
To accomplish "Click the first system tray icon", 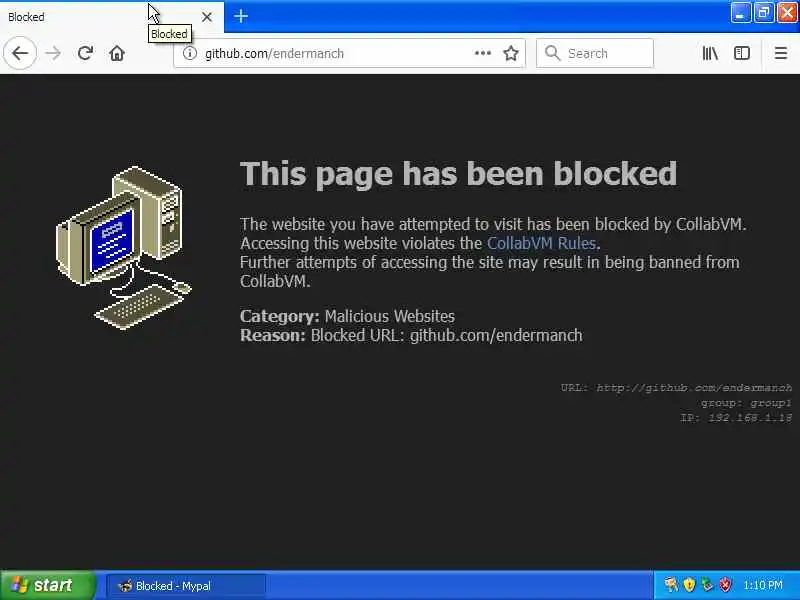I will pyautogui.click(x=671, y=585).
